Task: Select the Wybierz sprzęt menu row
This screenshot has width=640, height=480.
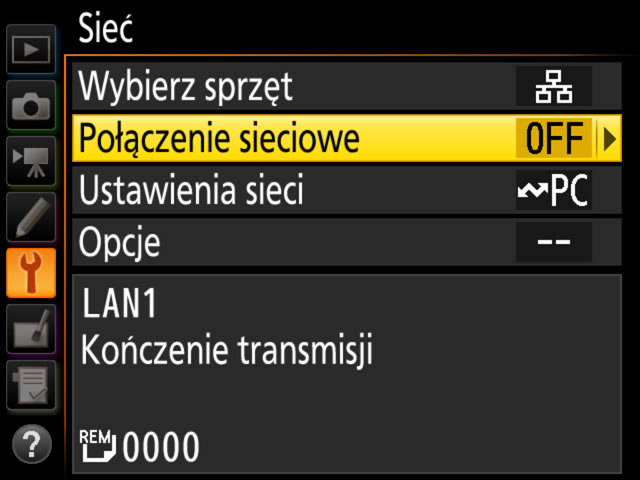Action: click(347, 86)
